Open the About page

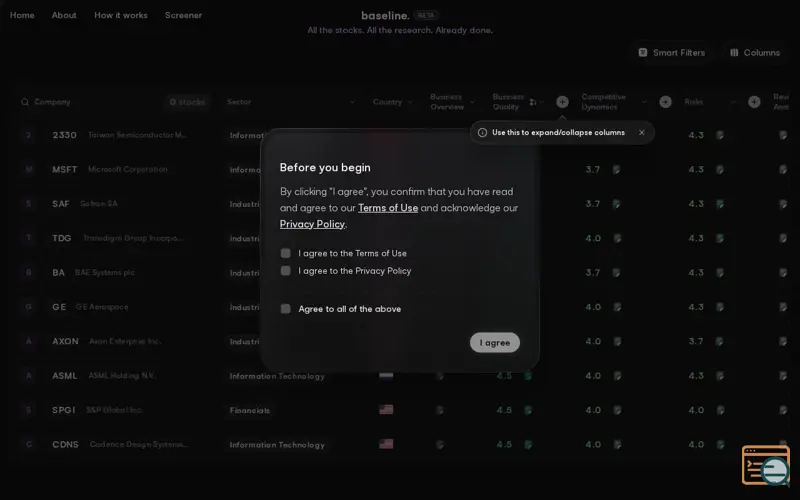tap(64, 15)
